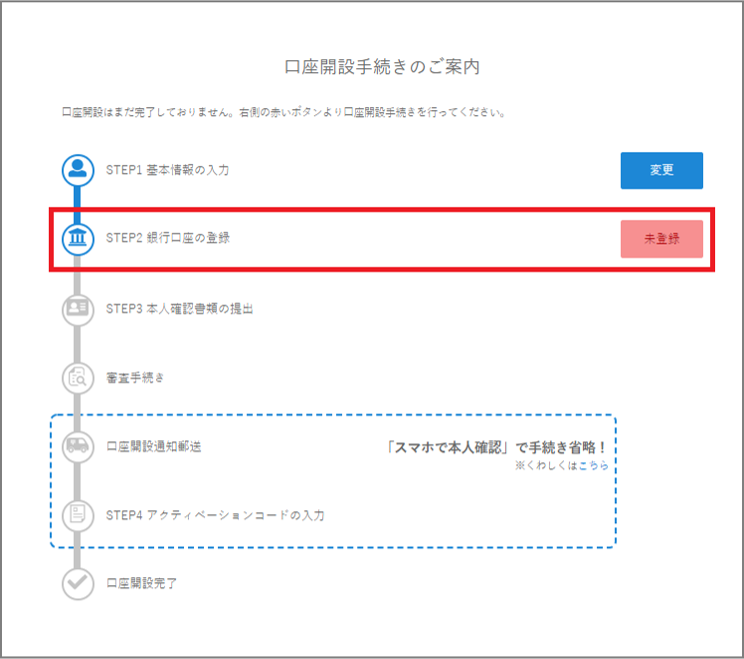Screen dimensions: 744x659
Task: Click the 口座開設はまだ完了しておりません notice text
Action: (x=283, y=112)
